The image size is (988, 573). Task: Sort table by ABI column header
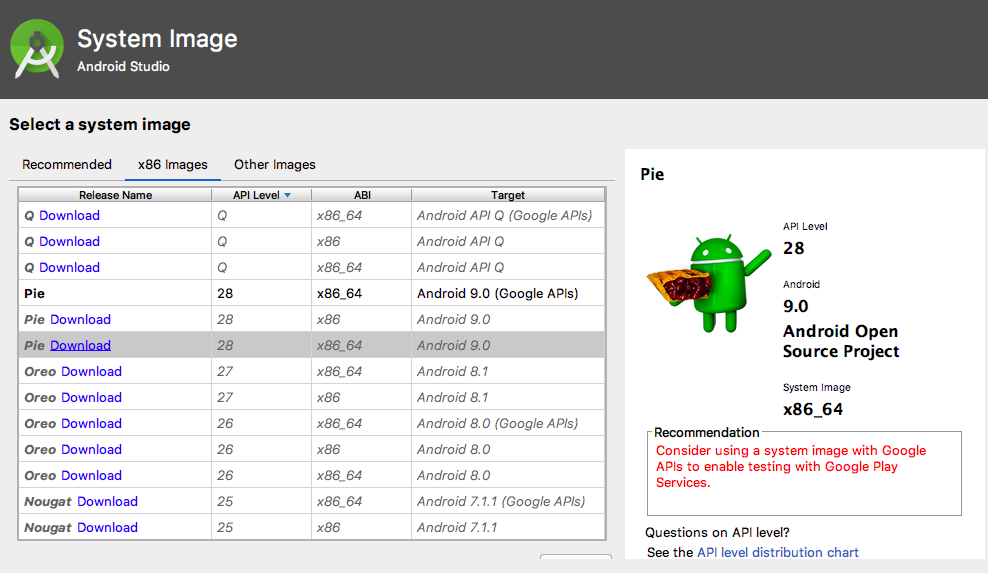(x=362, y=195)
